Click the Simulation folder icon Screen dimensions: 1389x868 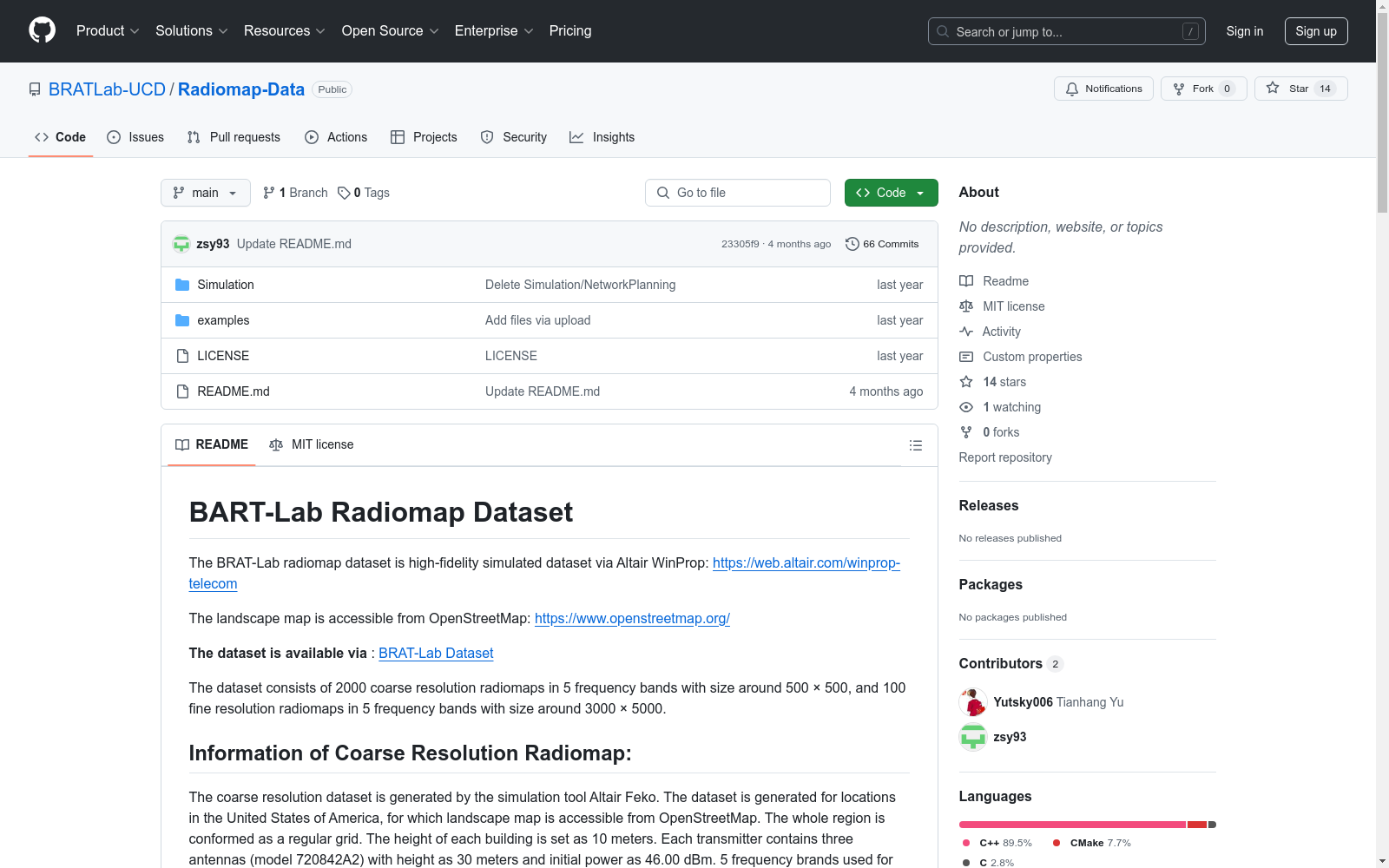pyautogui.click(x=182, y=284)
